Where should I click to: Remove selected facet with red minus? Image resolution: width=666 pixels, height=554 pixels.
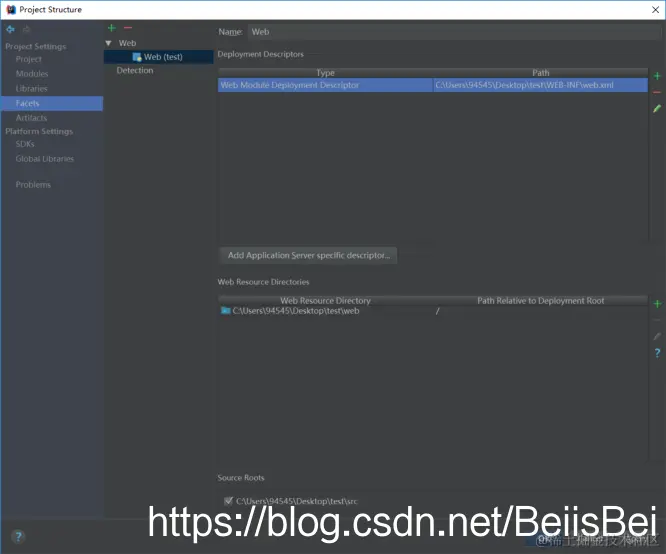128,28
